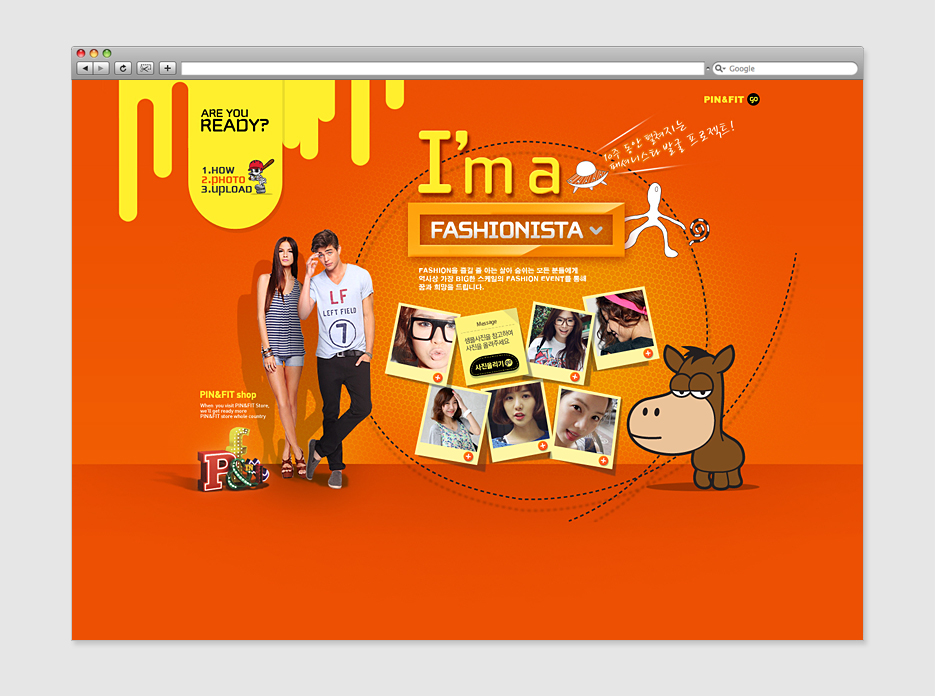Click the I'm a headline text

(x=490, y=163)
